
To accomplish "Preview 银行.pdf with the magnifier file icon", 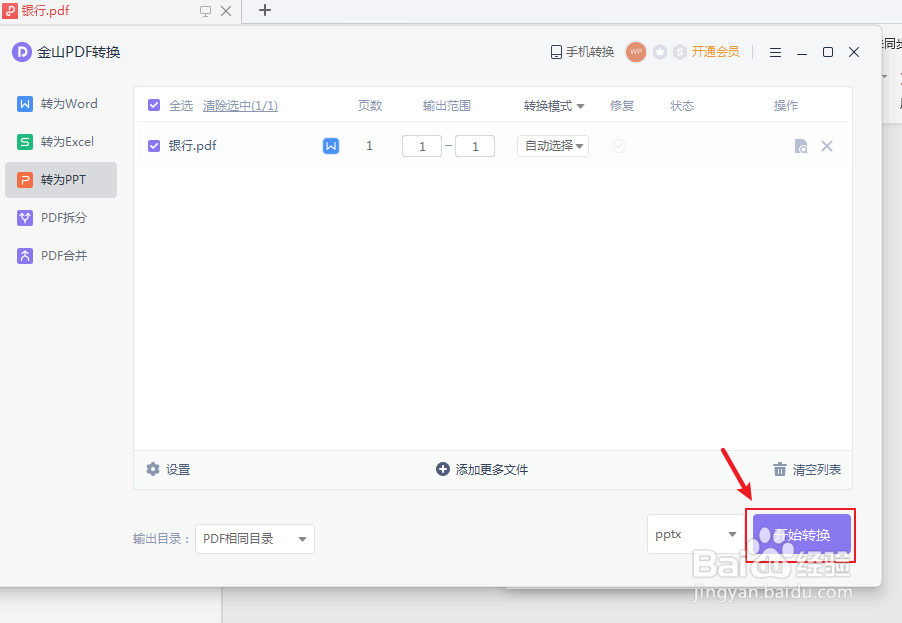I will pos(801,146).
